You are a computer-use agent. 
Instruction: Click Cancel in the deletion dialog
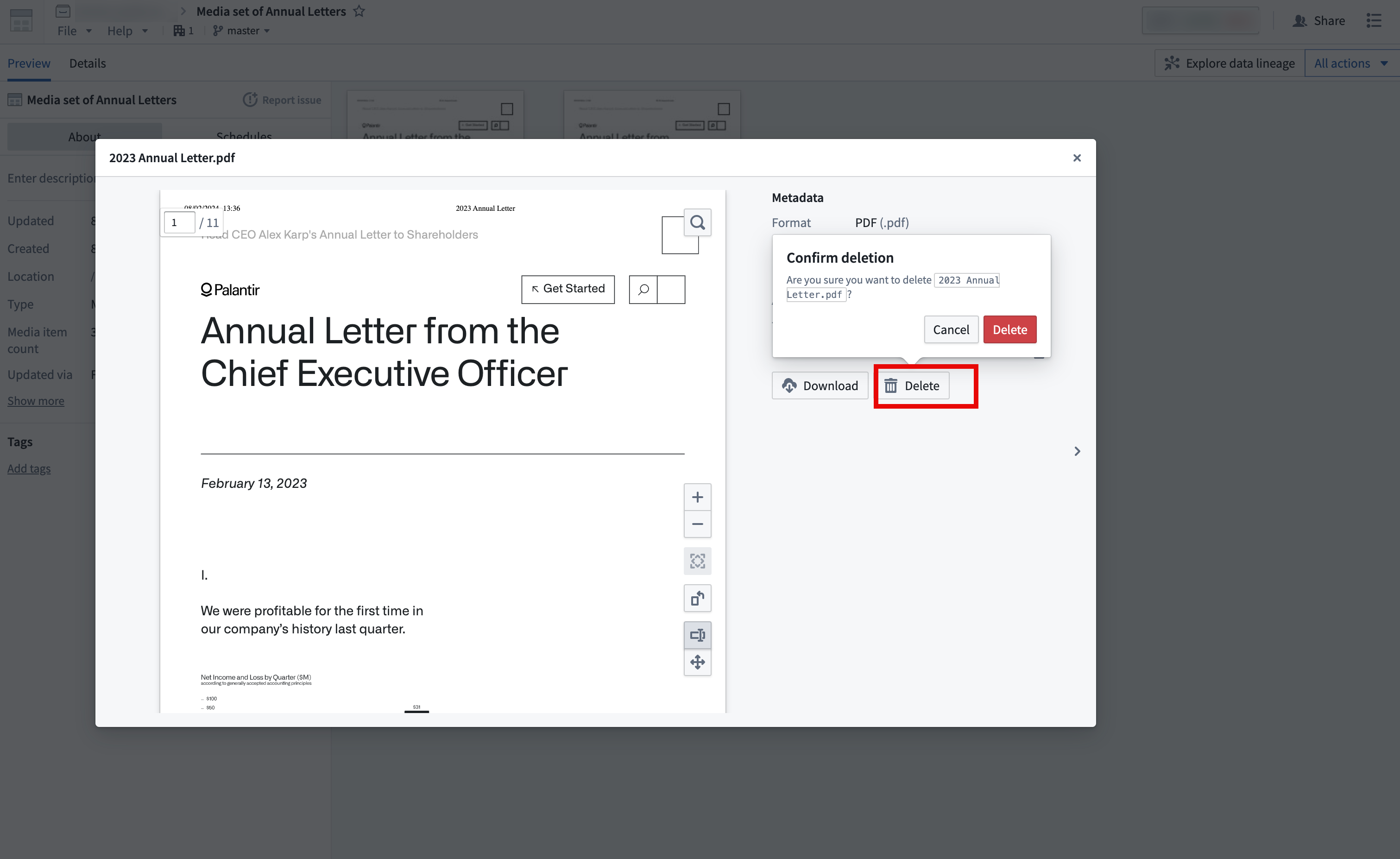point(950,329)
